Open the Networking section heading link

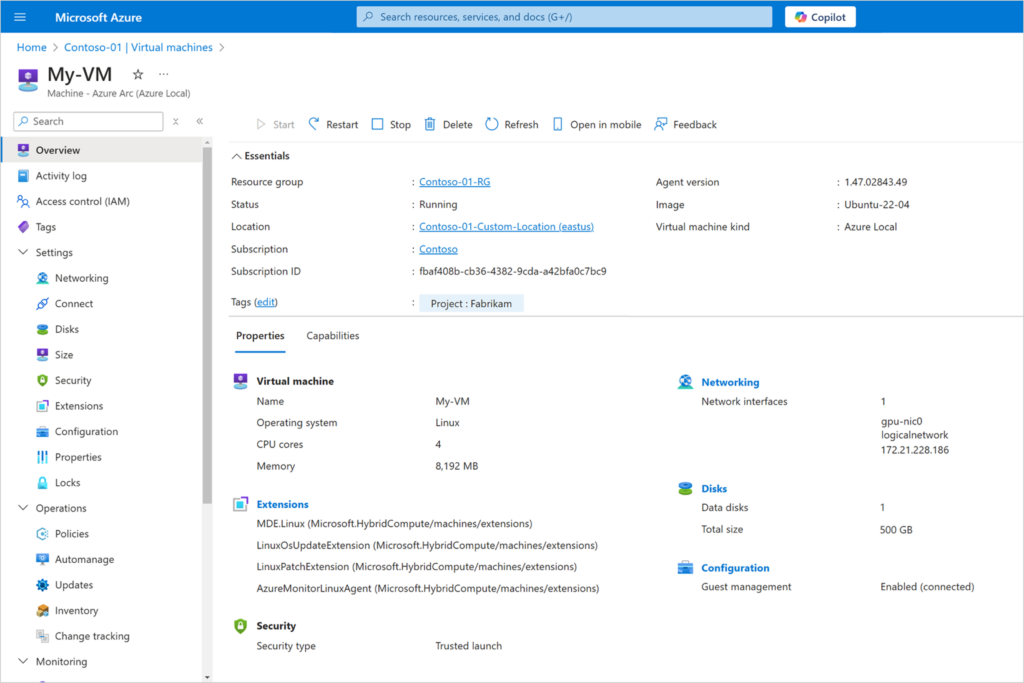(x=730, y=382)
